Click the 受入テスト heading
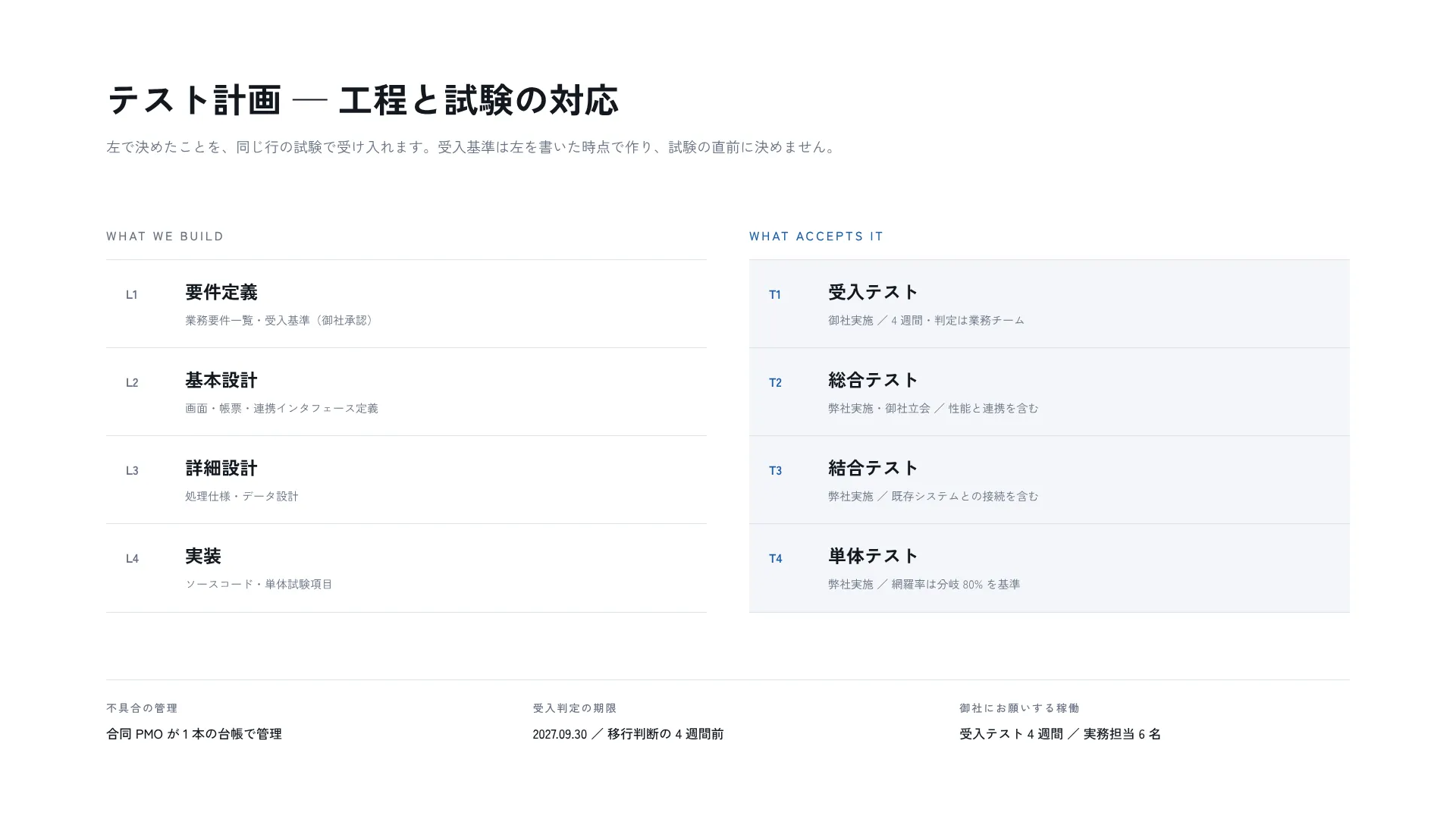The width and height of the screenshot is (1456, 819). [x=874, y=293]
